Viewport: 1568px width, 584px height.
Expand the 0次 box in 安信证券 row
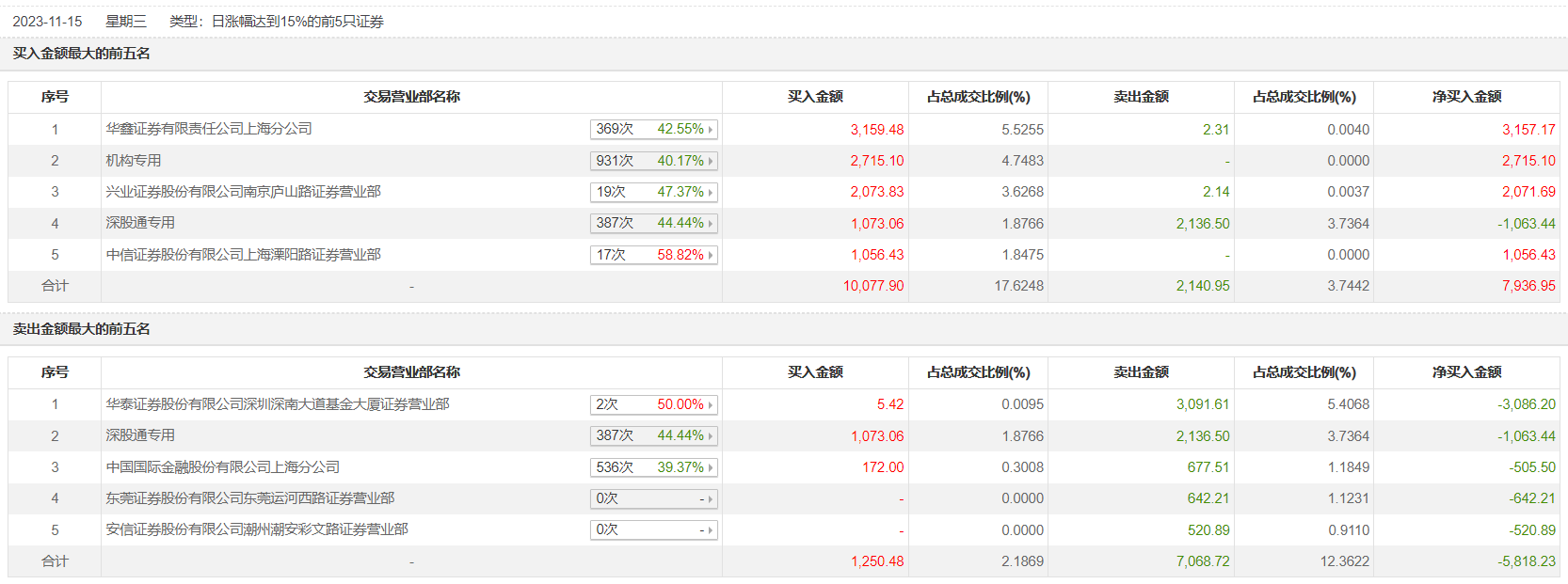[x=653, y=529]
